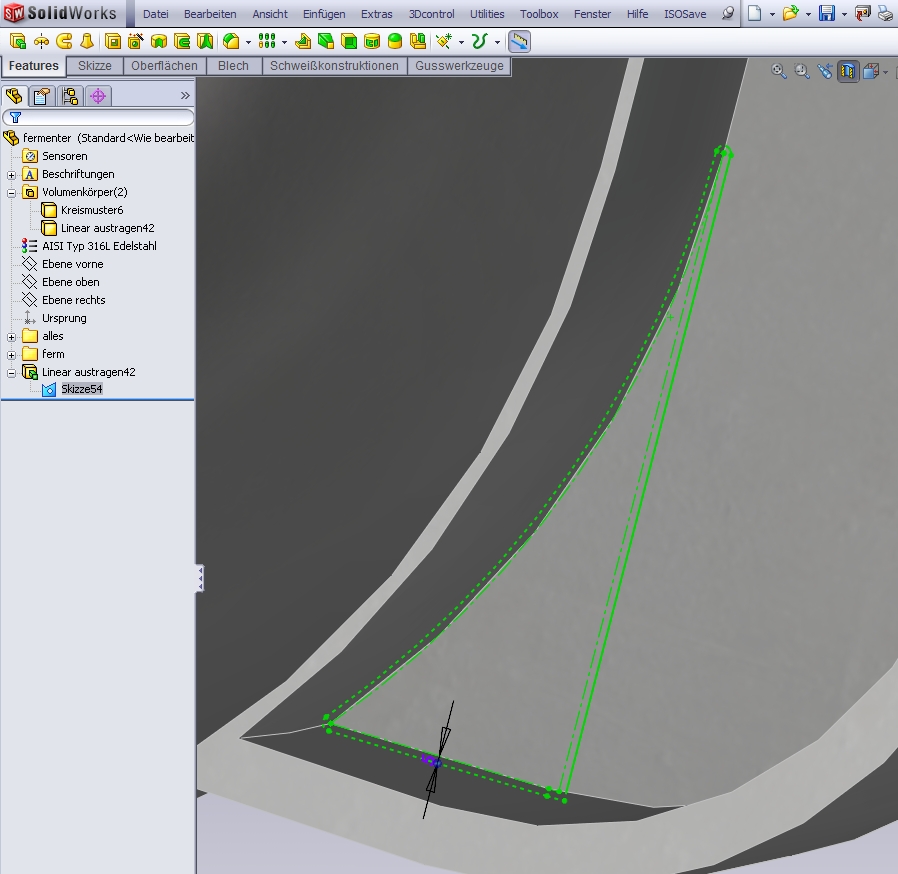Click the Zoom to Fit magnifier icon
898x874 pixels.
779,71
